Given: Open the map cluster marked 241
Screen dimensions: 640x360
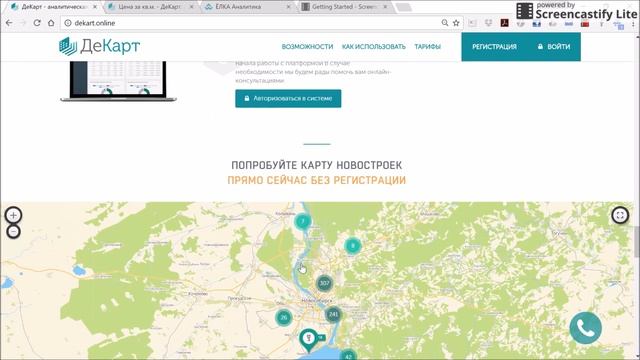Looking at the screenshot, I should 333,314.
